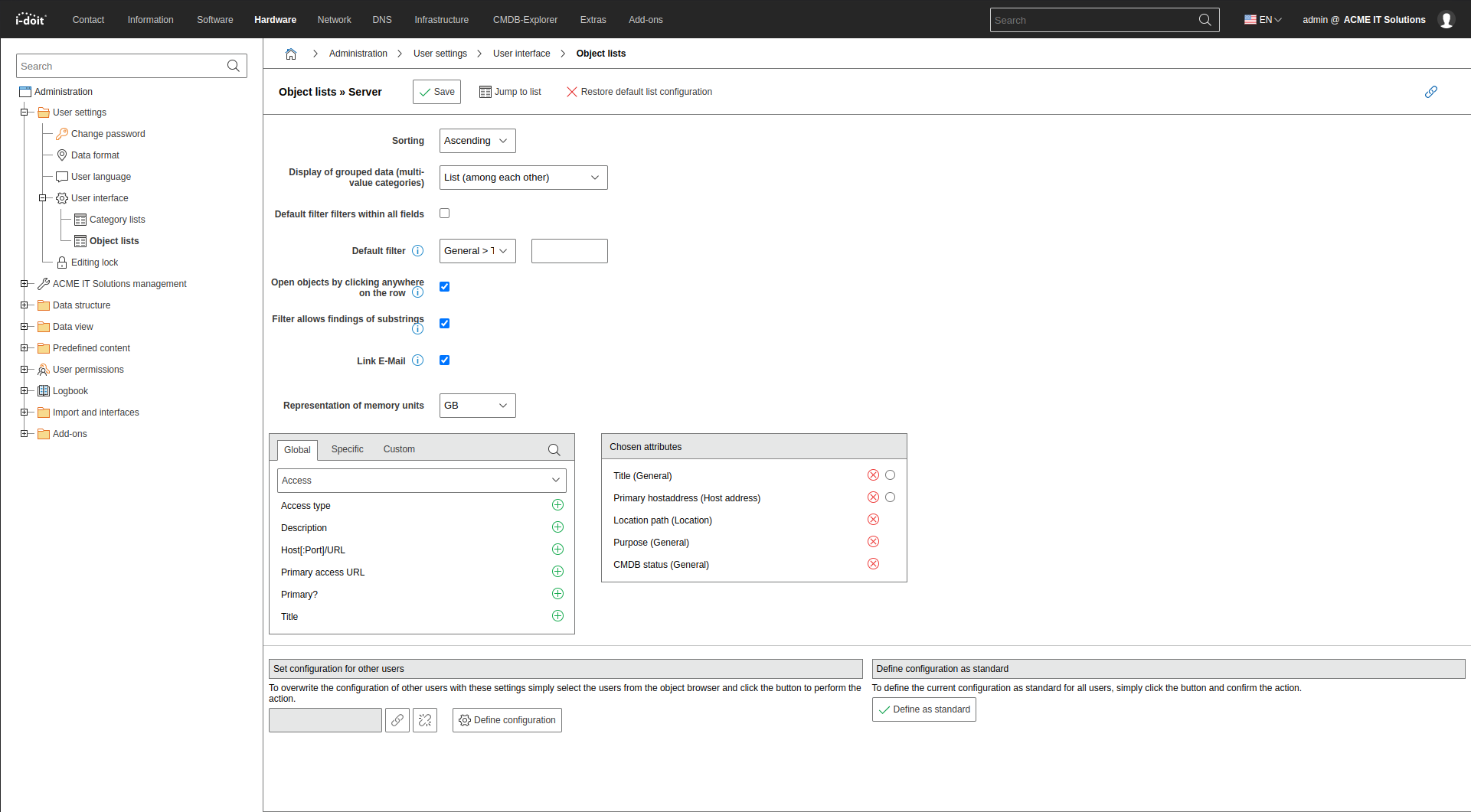Open Default filter General dropdown
The image size is (1471, 812).
point(478,251)
